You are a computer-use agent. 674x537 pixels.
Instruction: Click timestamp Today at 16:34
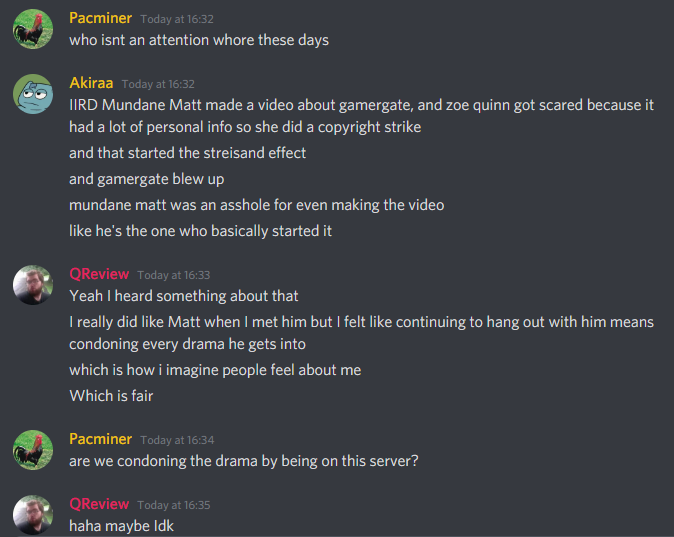(x=177, y=440)
